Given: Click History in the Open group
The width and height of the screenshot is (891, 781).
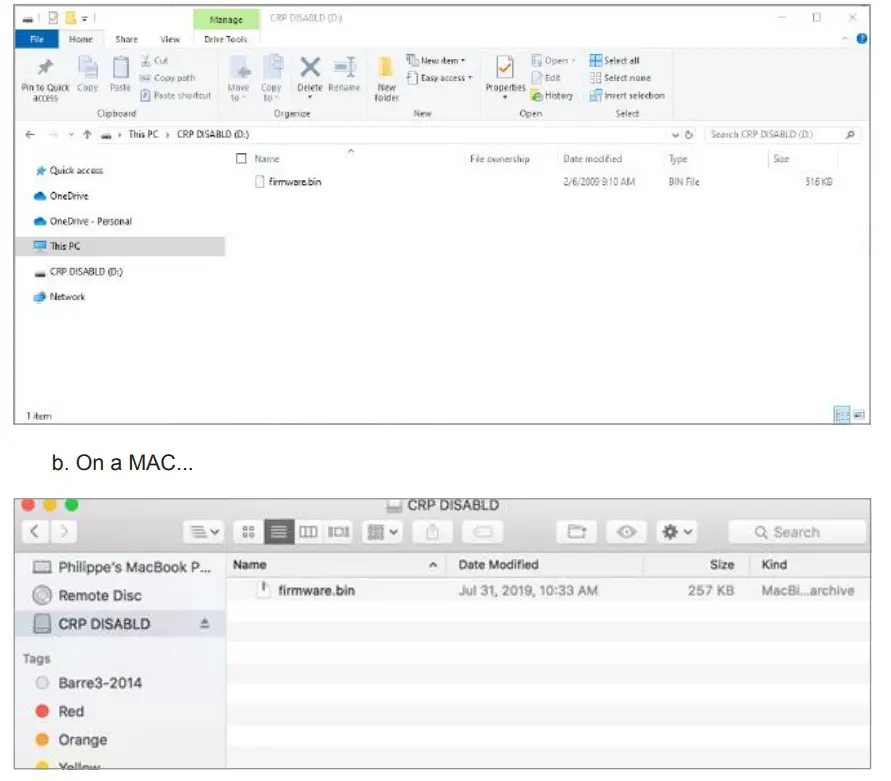Looking at the screenshot, I should pos(552,95).
